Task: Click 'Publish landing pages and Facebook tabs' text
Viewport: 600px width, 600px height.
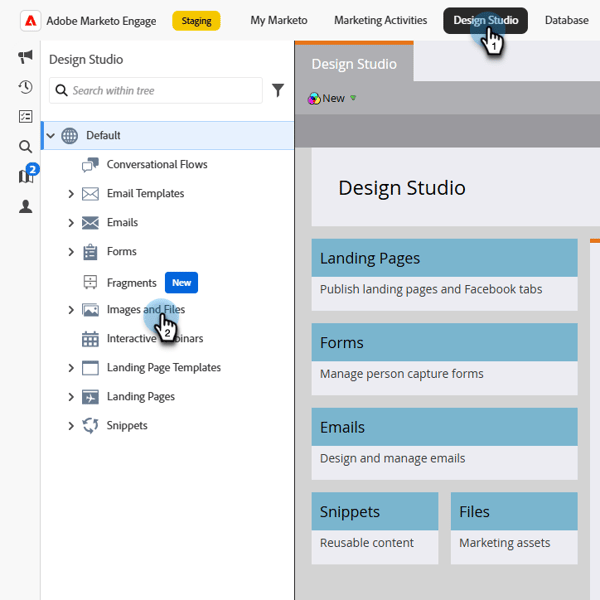Action: point(431,289)
